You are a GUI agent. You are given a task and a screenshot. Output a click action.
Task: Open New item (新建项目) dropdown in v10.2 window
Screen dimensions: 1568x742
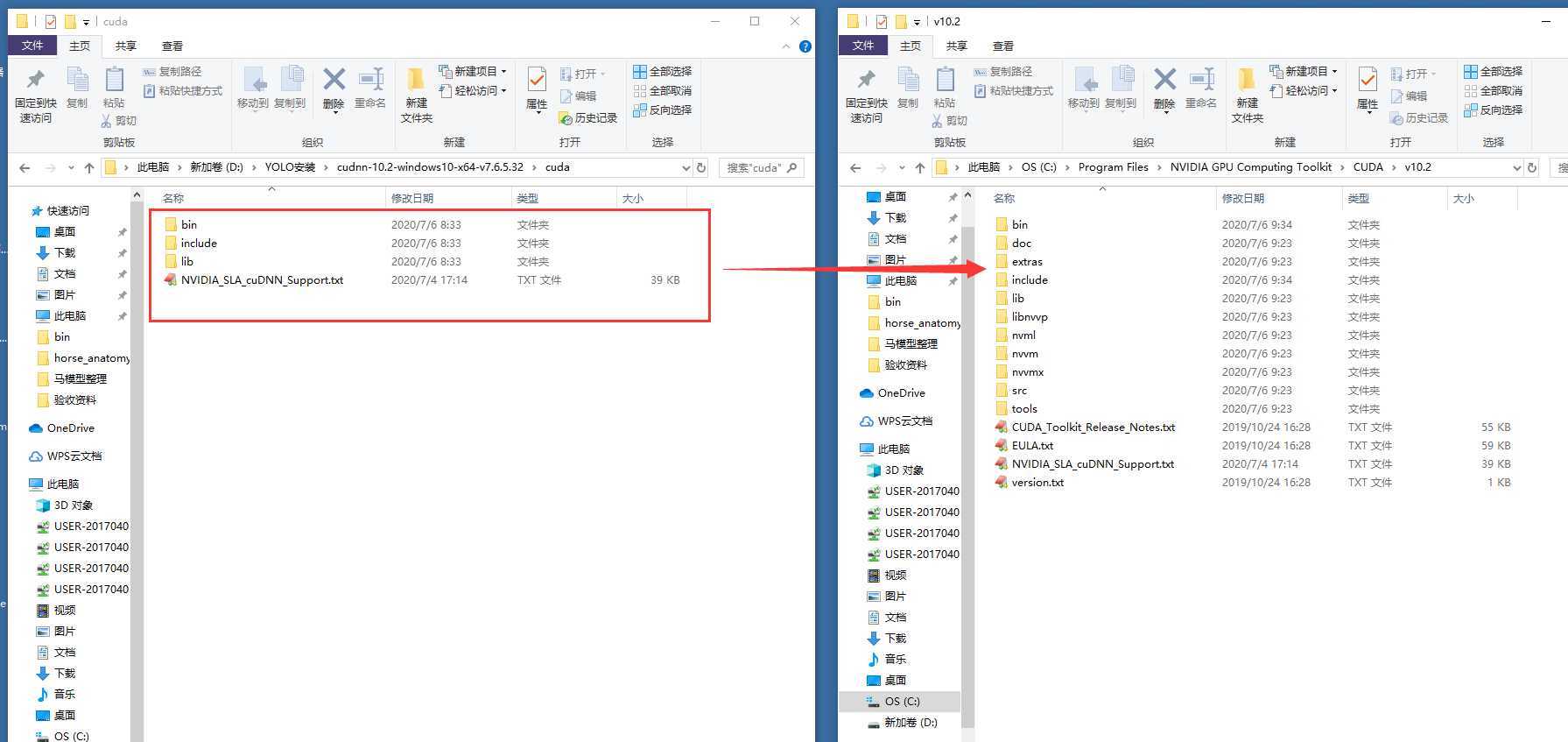[x=1304, y=71]
